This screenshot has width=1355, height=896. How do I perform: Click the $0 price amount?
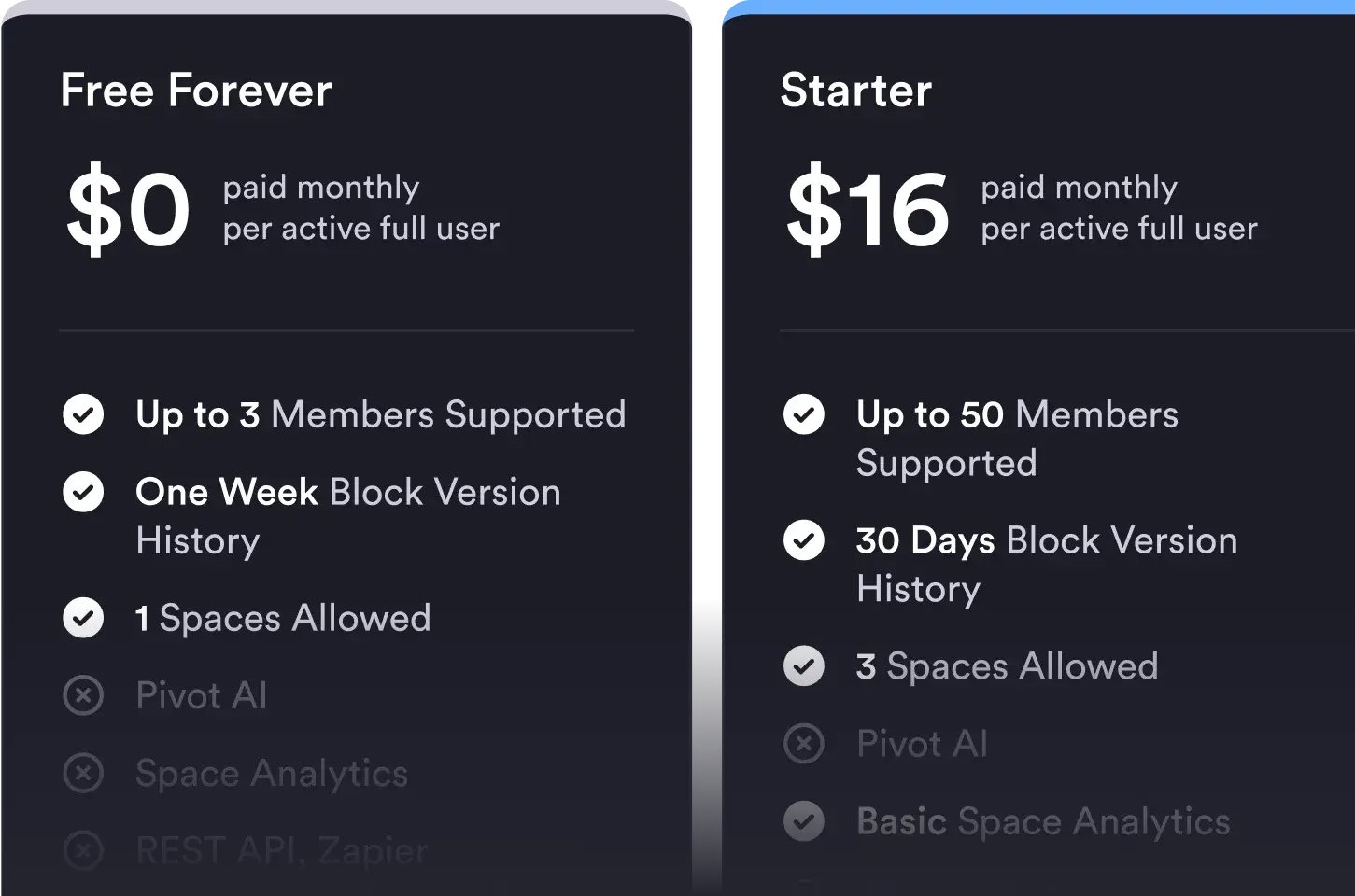click(x=128, y=209)
